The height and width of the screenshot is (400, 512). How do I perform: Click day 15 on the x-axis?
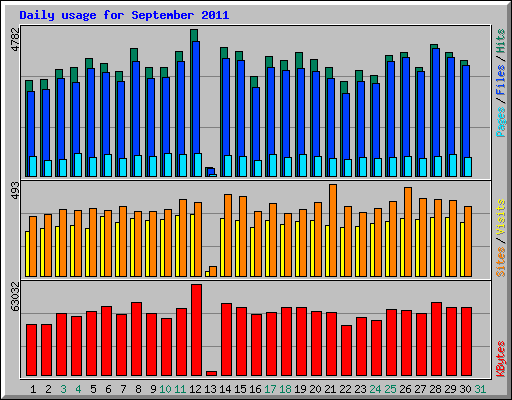pos(240,389)
